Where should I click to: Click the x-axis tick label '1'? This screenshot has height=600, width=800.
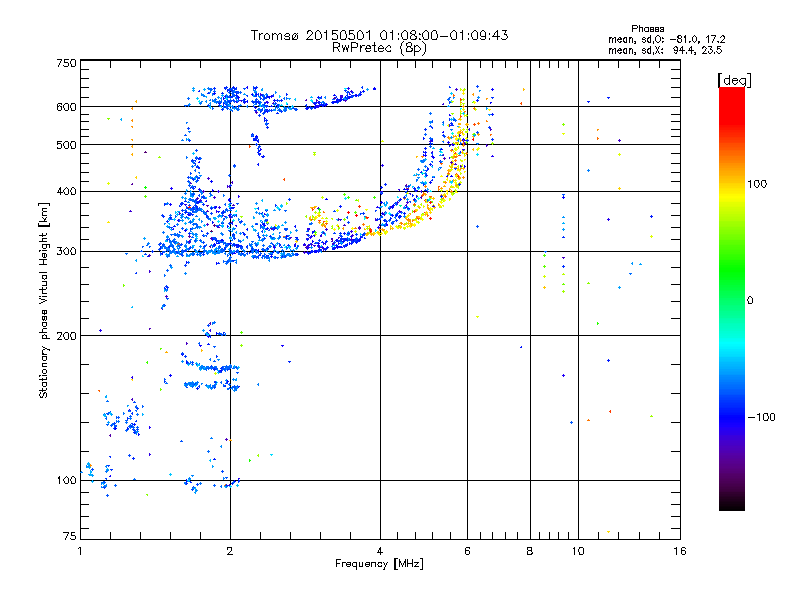pos(81,551)
